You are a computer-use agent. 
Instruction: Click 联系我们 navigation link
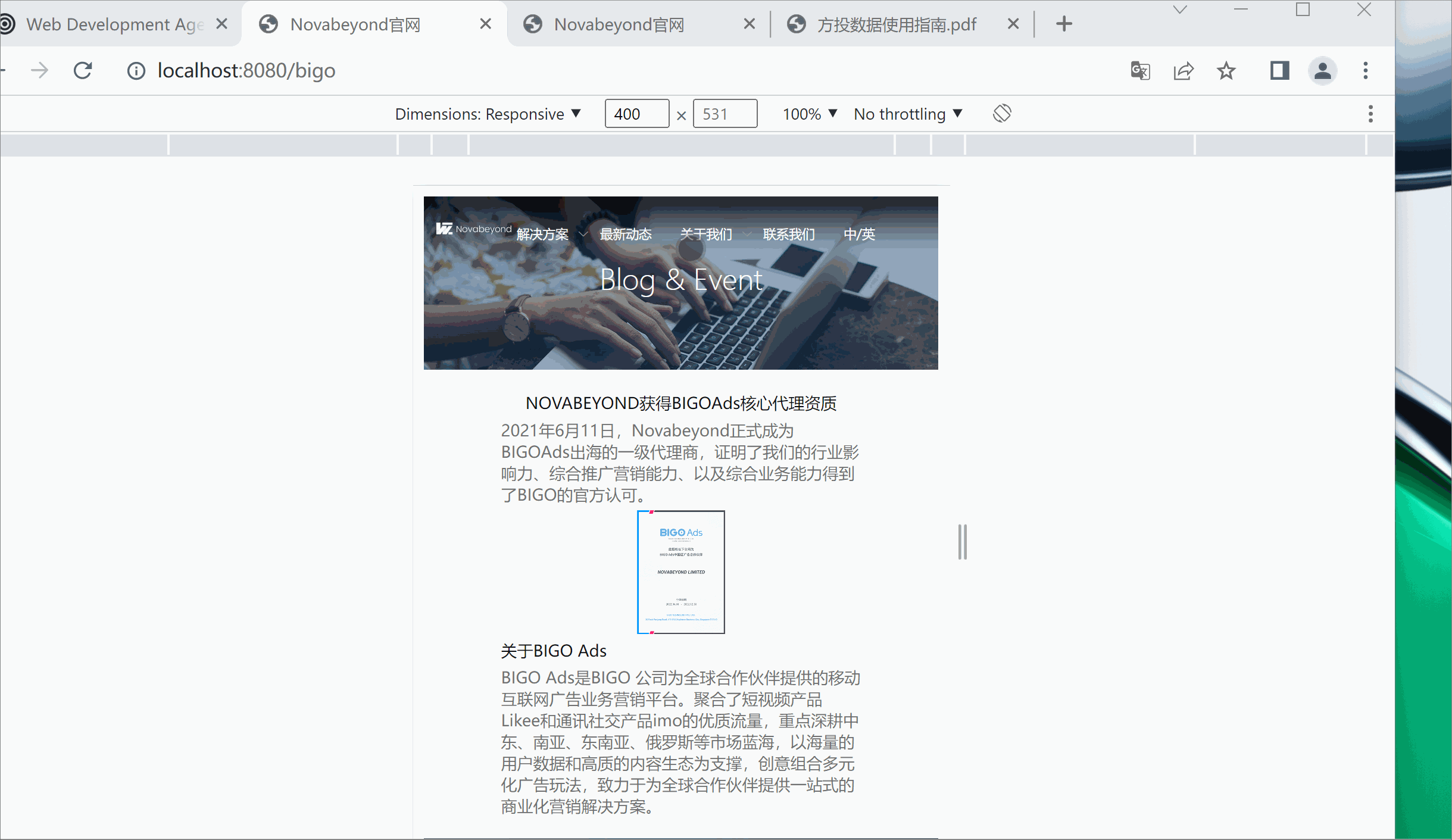789,234
